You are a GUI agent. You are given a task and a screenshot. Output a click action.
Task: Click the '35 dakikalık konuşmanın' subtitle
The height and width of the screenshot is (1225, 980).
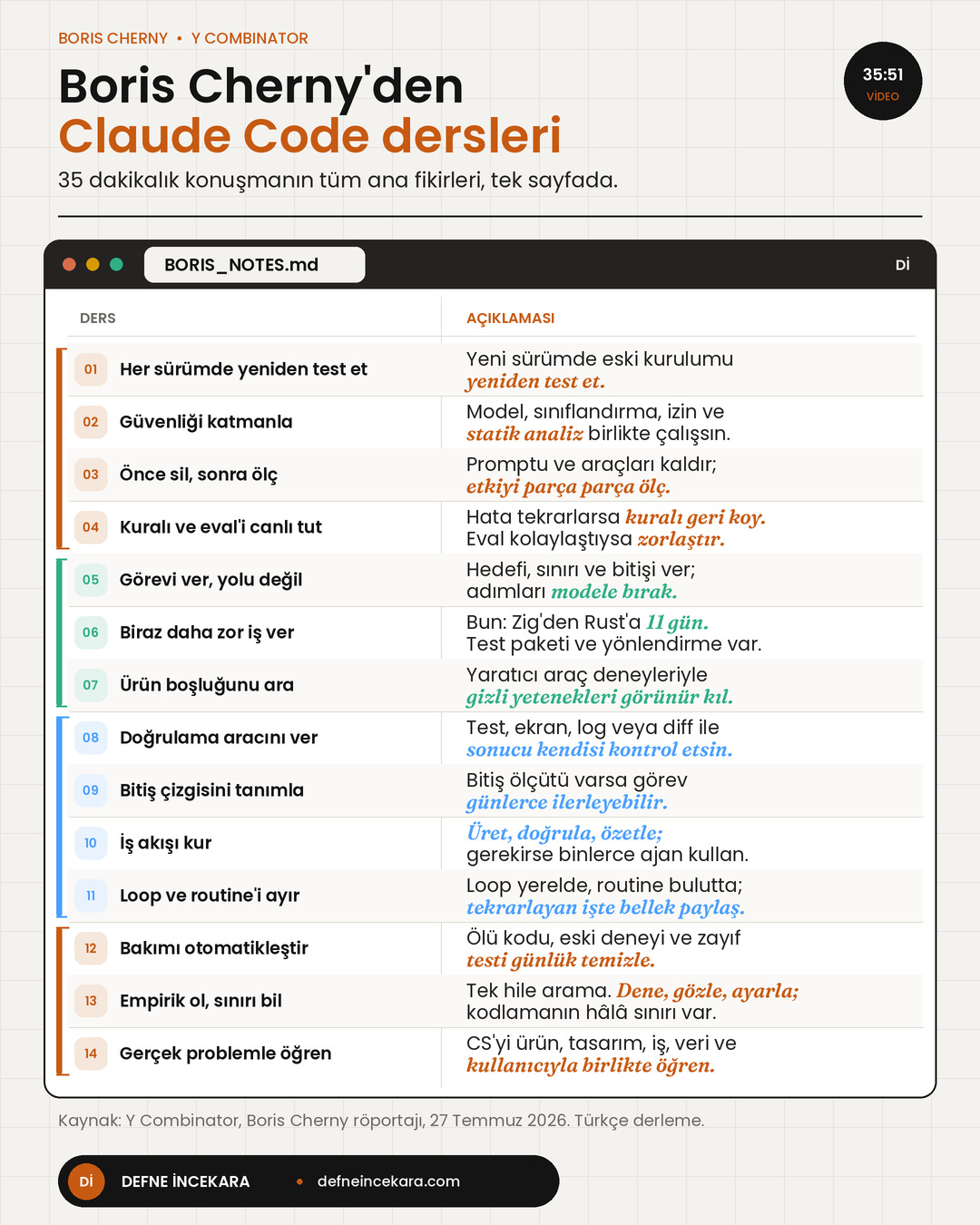[x=338, y=181]
